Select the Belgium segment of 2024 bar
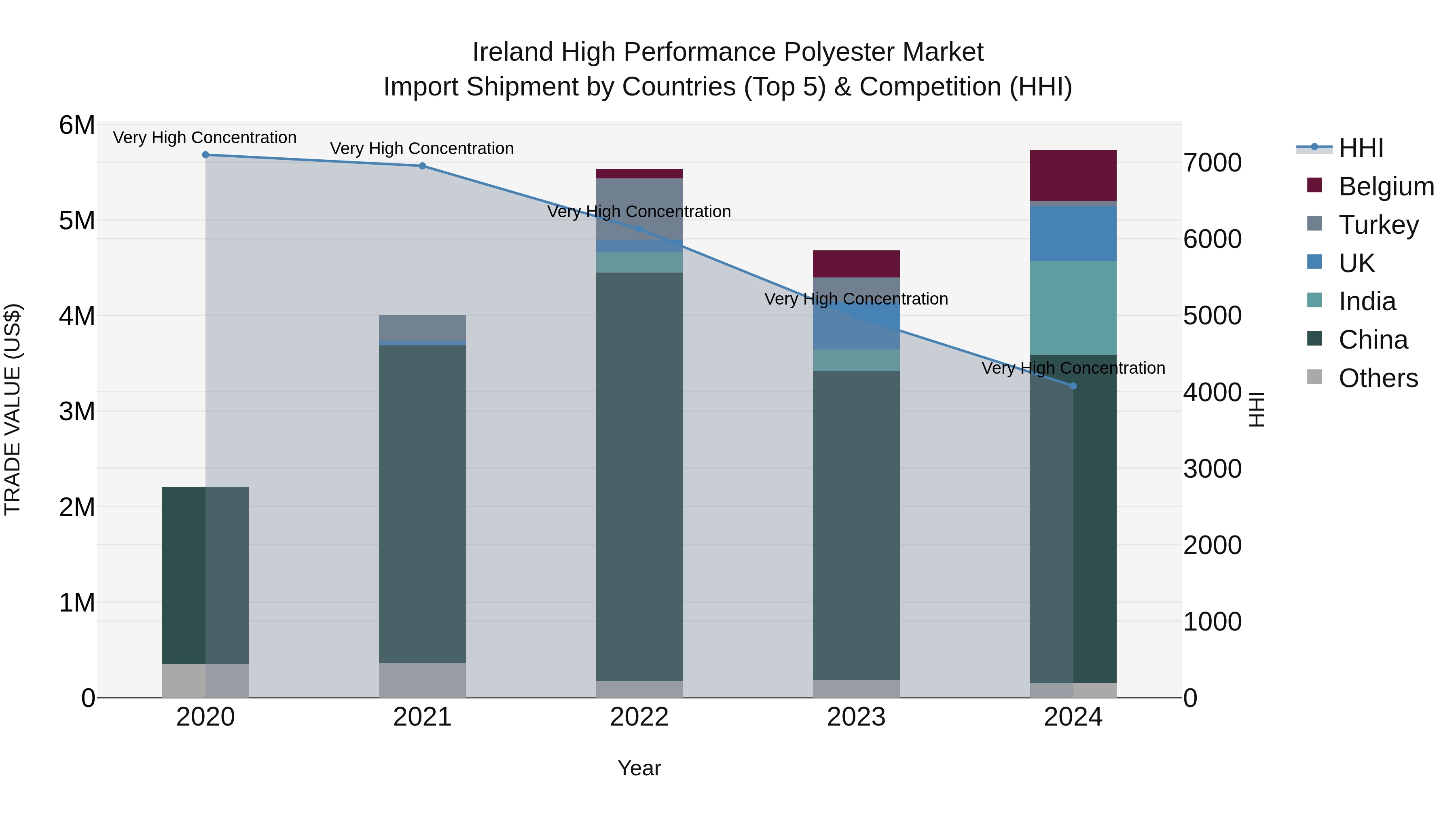This screenshot has width=1456, height=819. pos(1073,175)
